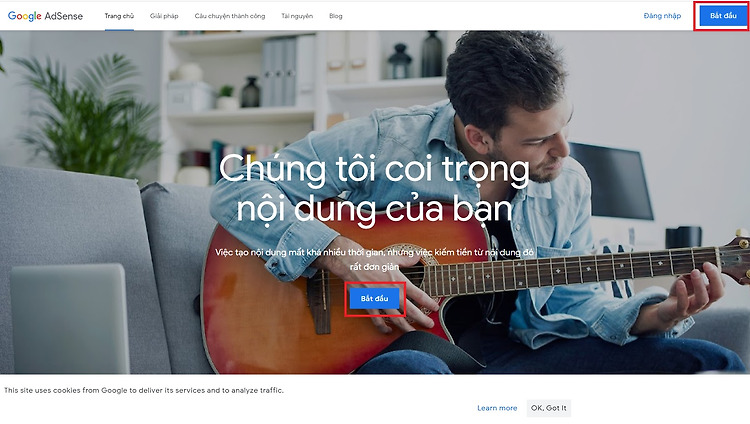750x424 pixels.
Task: Click the subheading about kiếm tiền từ nội dung
Action: 375,259
